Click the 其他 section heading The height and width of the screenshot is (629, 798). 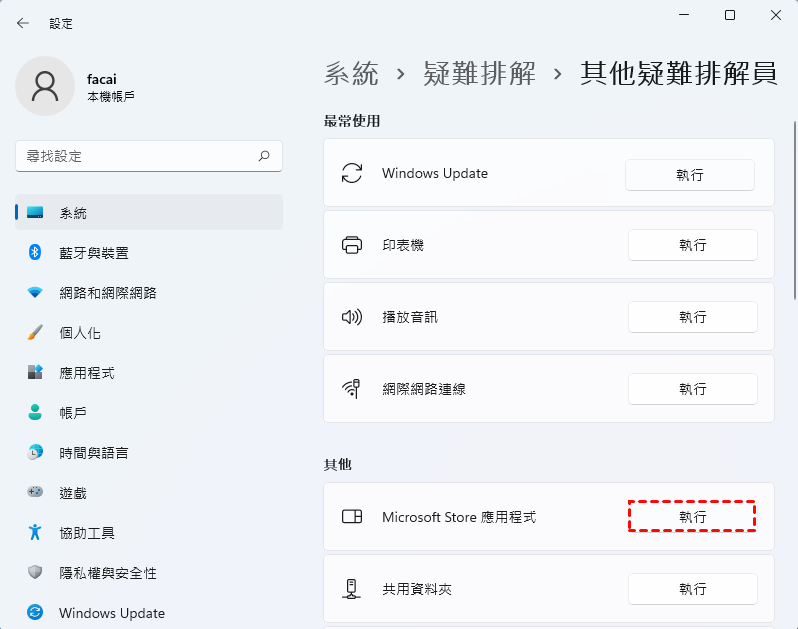(337, 464)
